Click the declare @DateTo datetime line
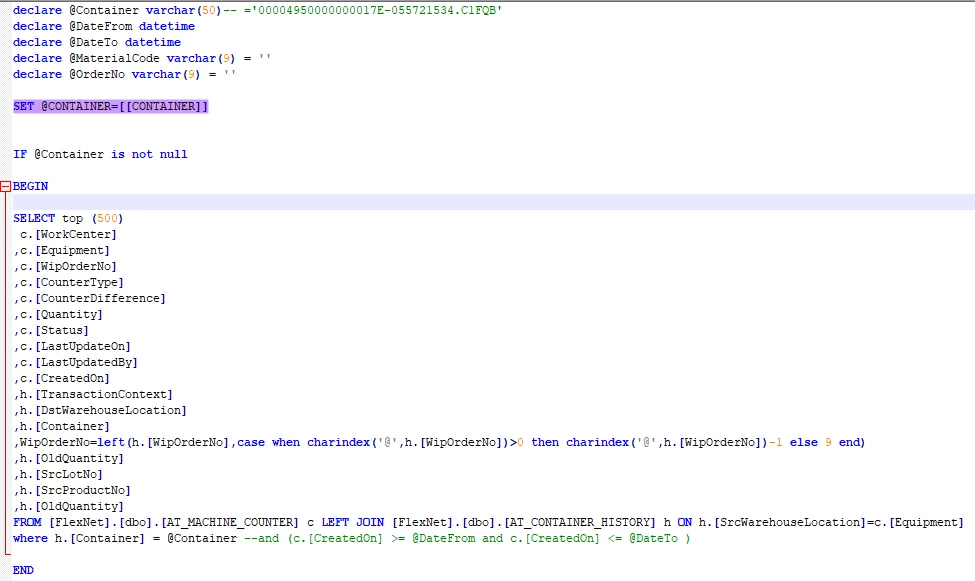Viewport: 975px width, 581px height. [x=97, y=42]
